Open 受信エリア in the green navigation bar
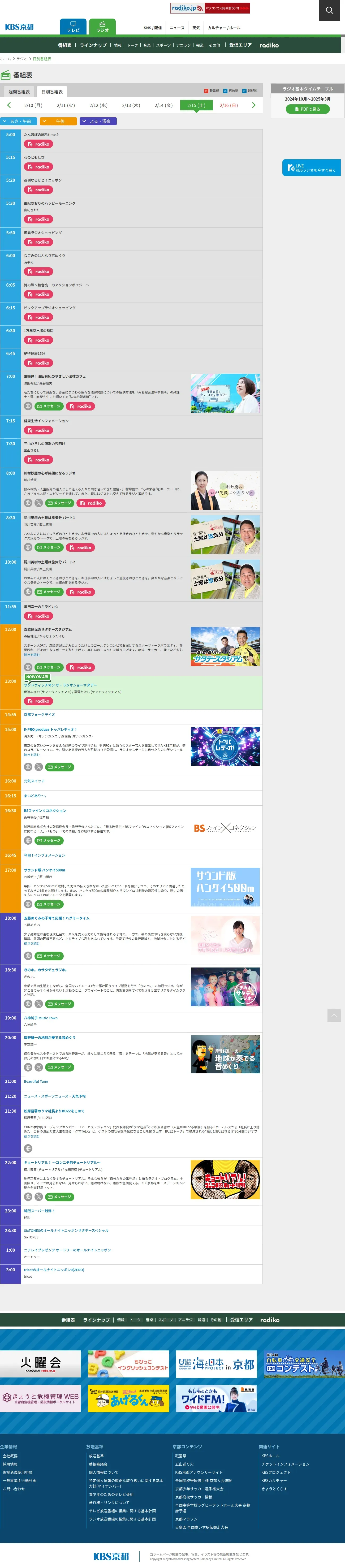 (x=240, y=45)
